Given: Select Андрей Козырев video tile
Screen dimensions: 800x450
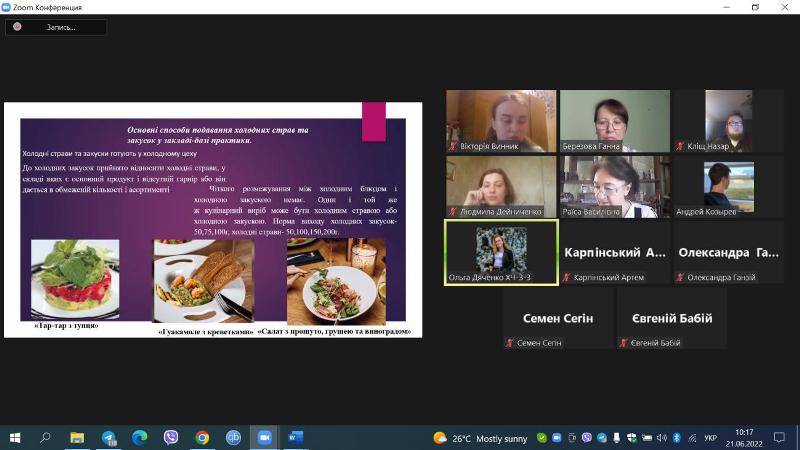Looking at the screenshot, I should [x=729, y=187].
